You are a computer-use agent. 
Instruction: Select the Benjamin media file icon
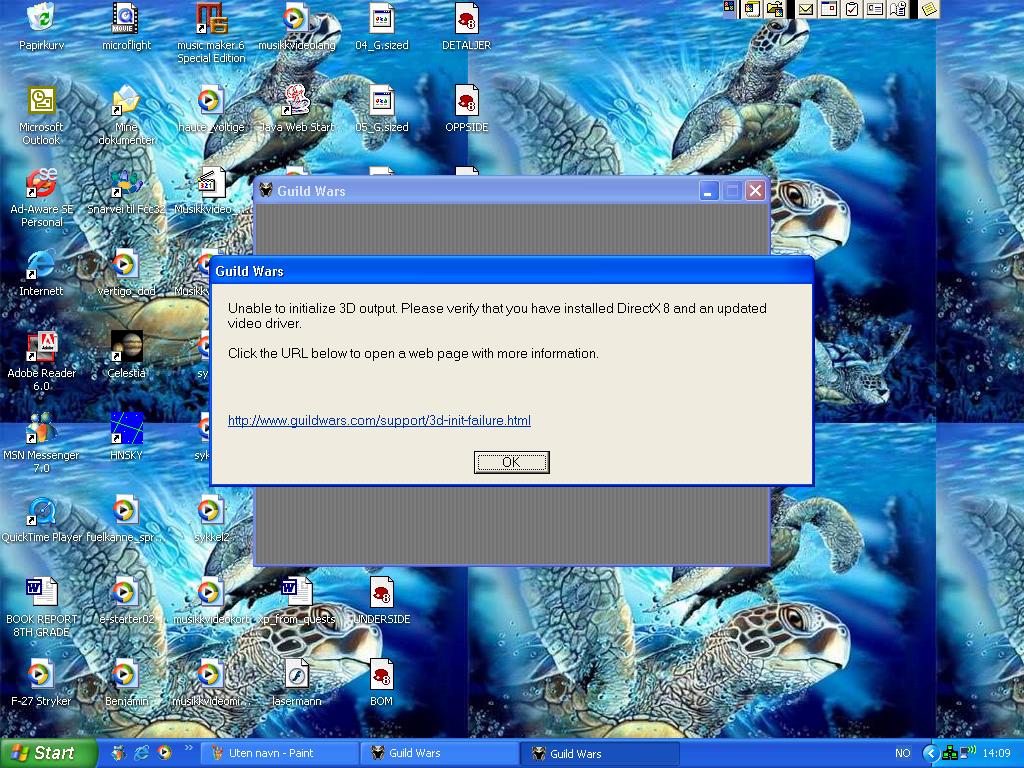(x=126, y=683)
